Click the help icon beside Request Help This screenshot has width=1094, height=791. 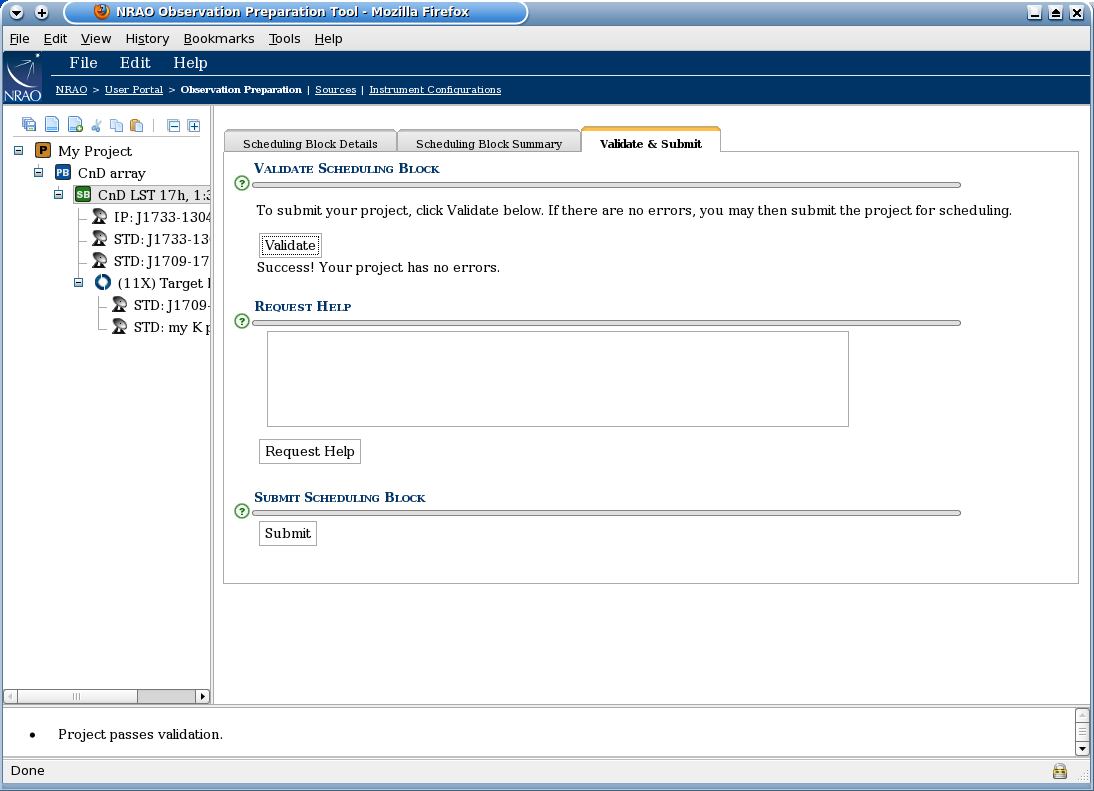(x=241, y=321)
